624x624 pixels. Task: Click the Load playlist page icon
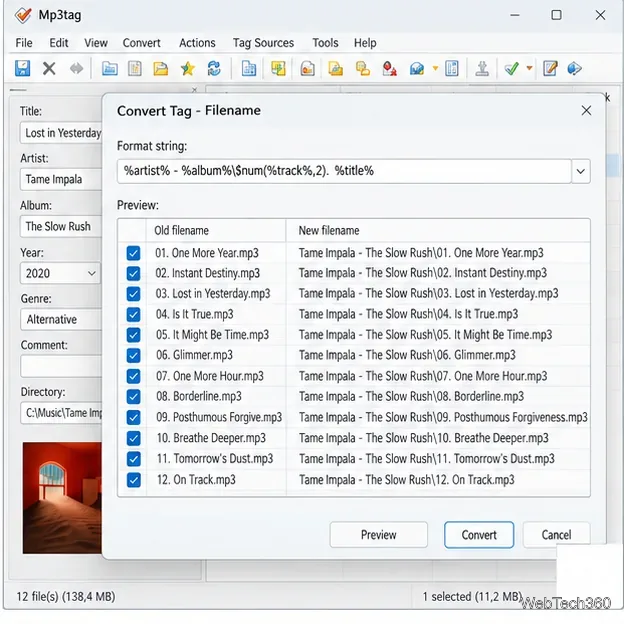coord(135,68)
